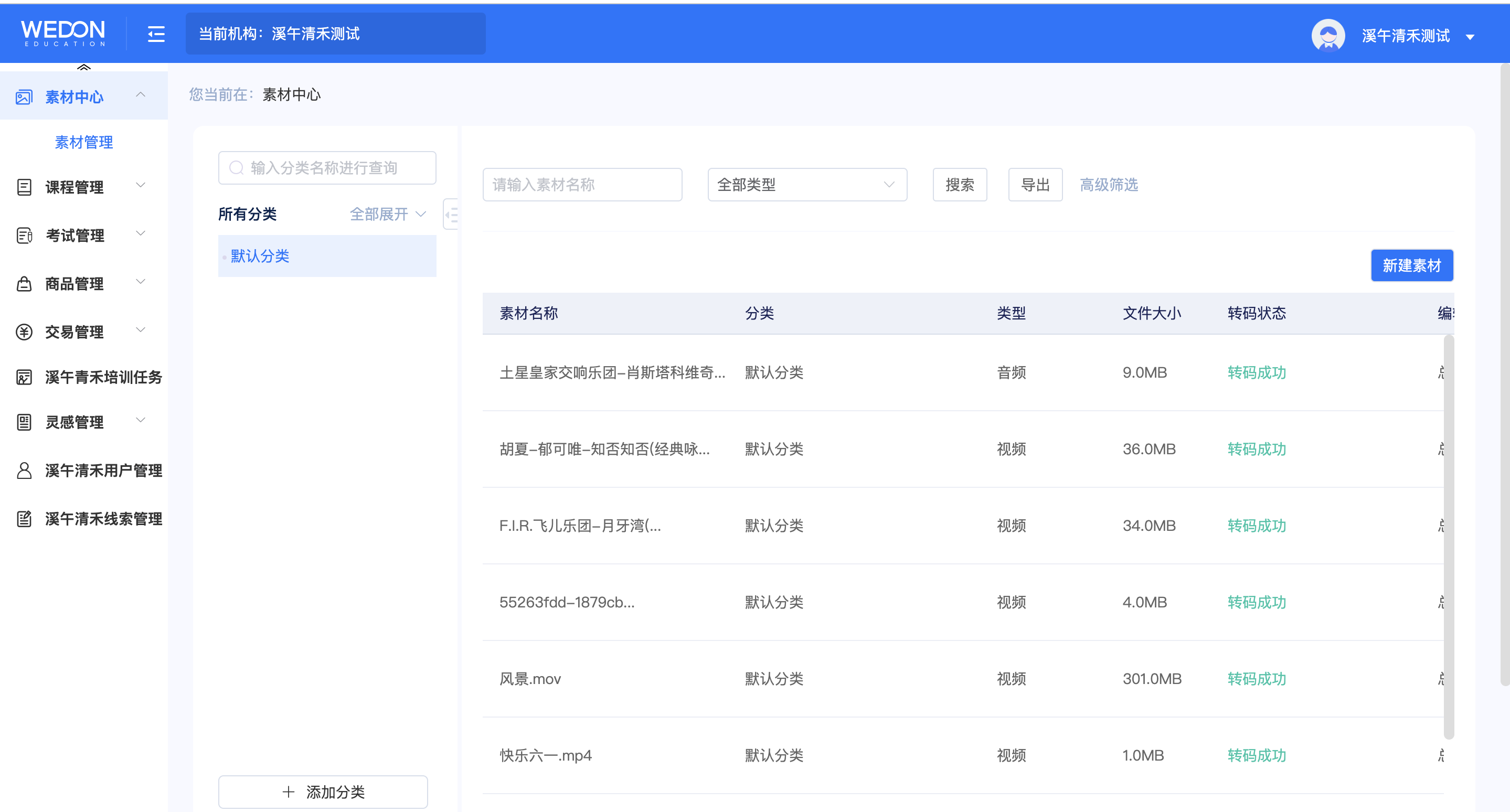Viewport: 1510px width, 812px height.
Task: Open the 灵感管理 menu label
Action: 74,422
